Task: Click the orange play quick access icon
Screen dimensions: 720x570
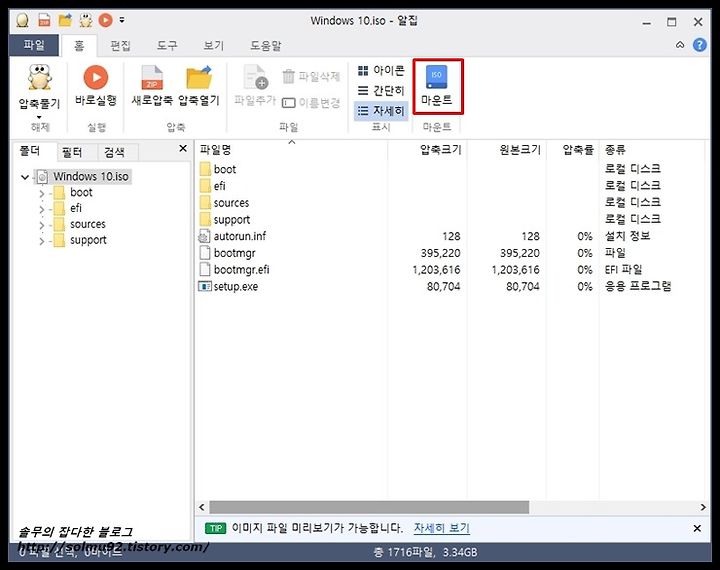Action: pos(105,20)
